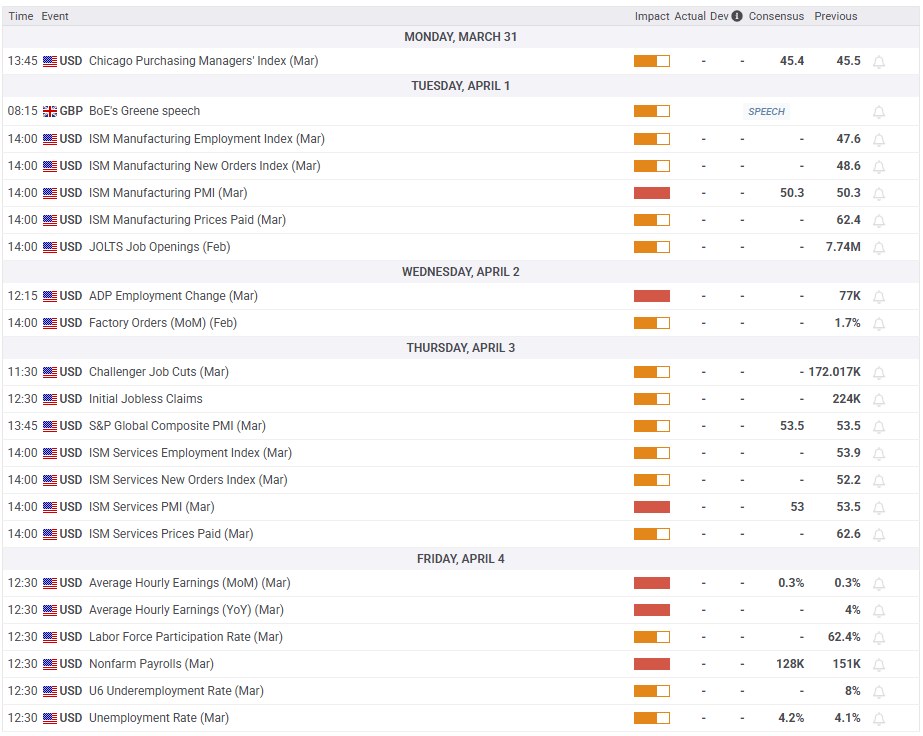923x736 pixels.
Task: Click US flag next to Nonfarm Payrolls
Action: (x=50, y=664)
